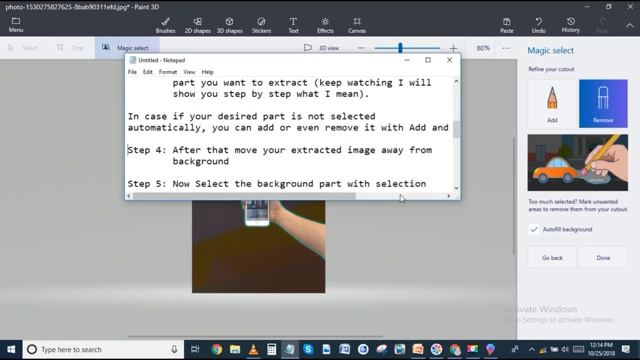Open the Windows Start menu
Image resolution: width=640 pixels, height=360 pixels.
point(11,349)
